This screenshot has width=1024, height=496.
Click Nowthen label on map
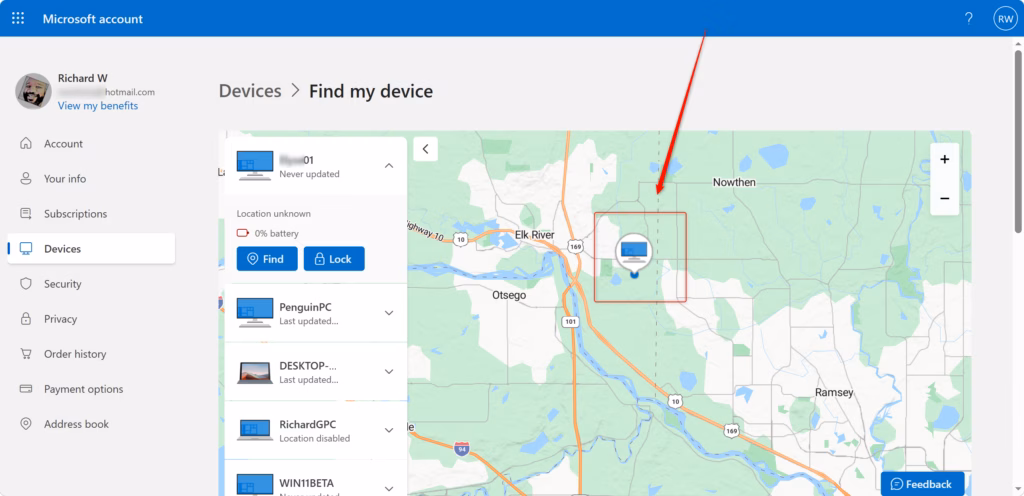(734, 183)
